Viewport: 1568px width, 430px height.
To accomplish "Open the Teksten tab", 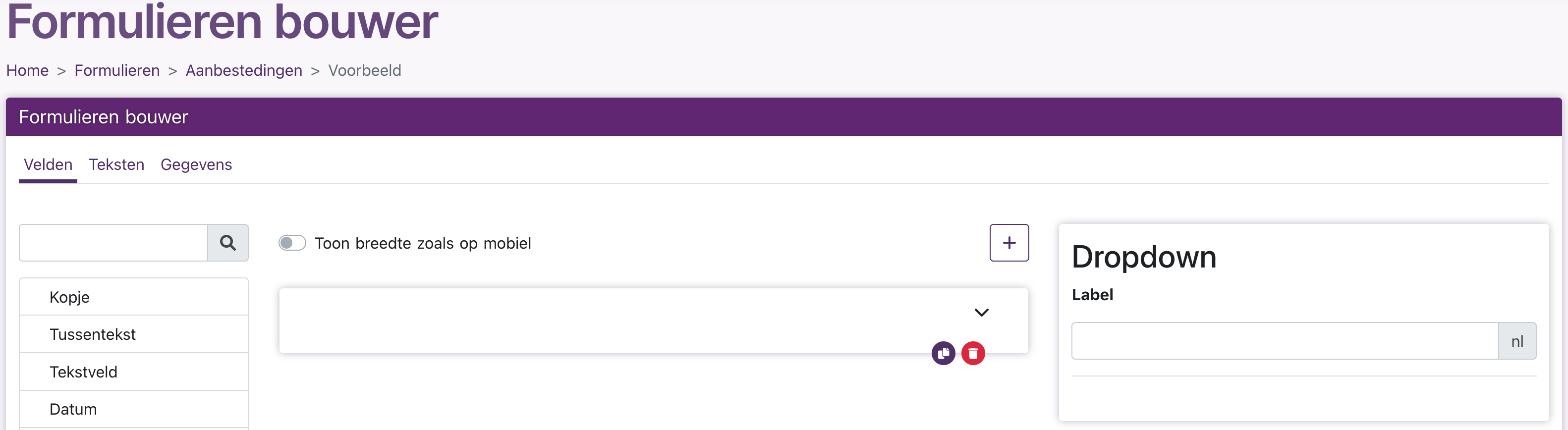I will [x=116, y=165].
